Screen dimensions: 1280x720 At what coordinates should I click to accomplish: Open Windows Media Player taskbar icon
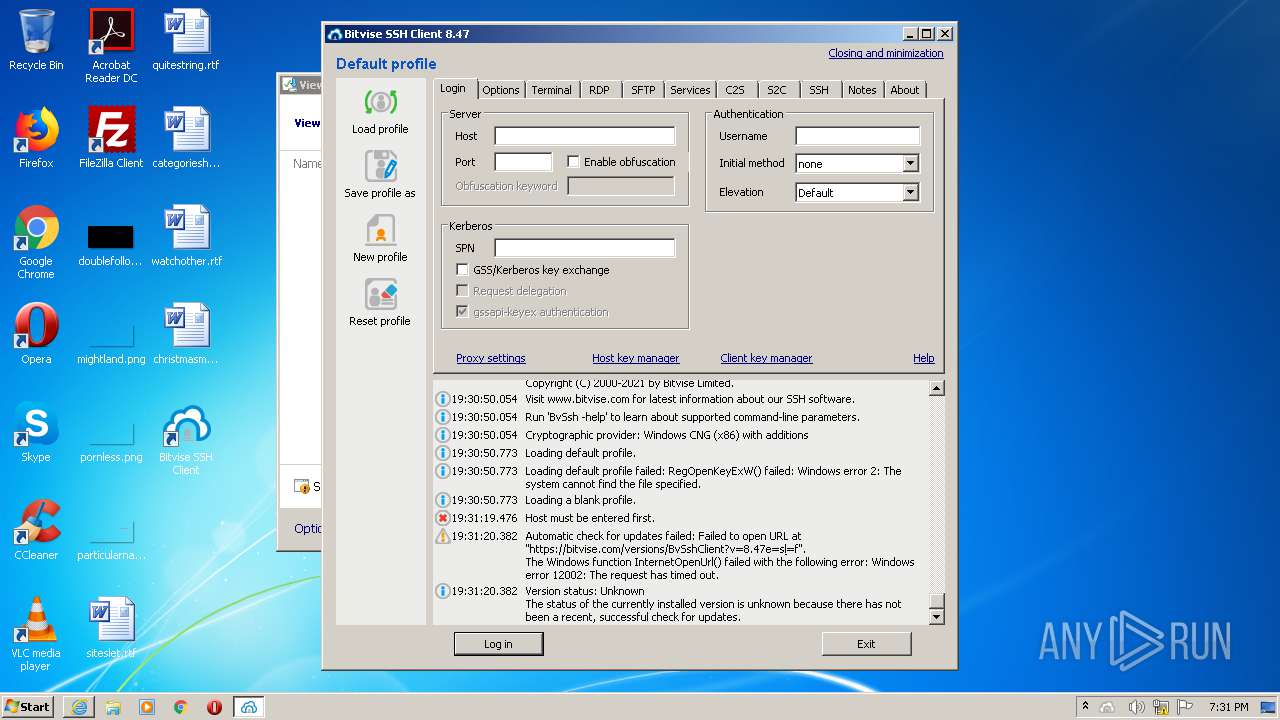(147, 707)
